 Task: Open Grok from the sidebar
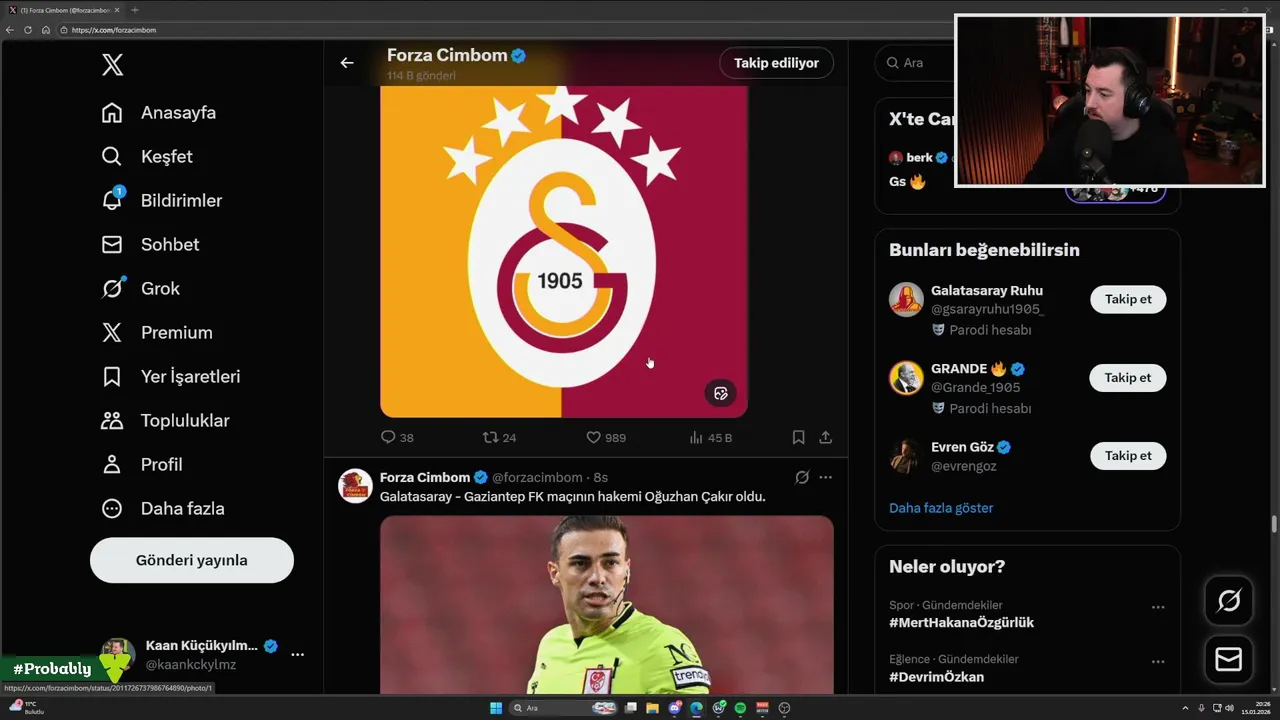141,289
